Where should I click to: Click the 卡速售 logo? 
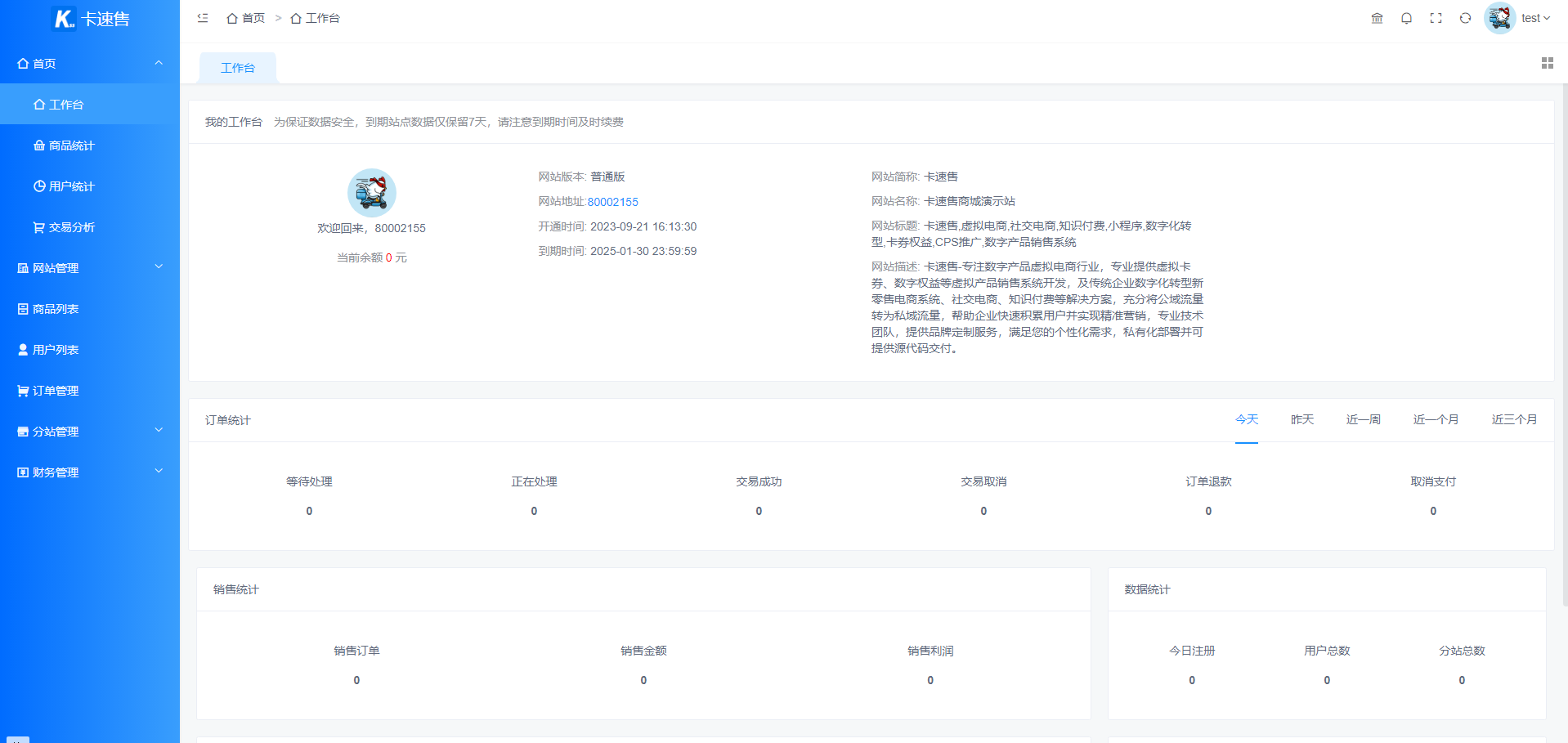coord(90,19)
